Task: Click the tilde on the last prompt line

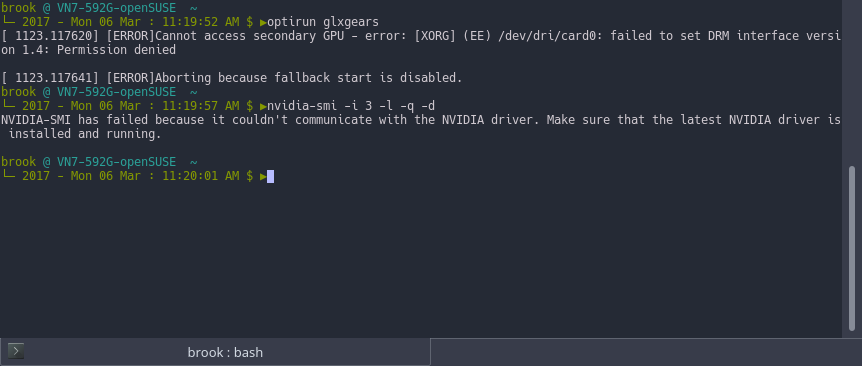Action: 194,162
